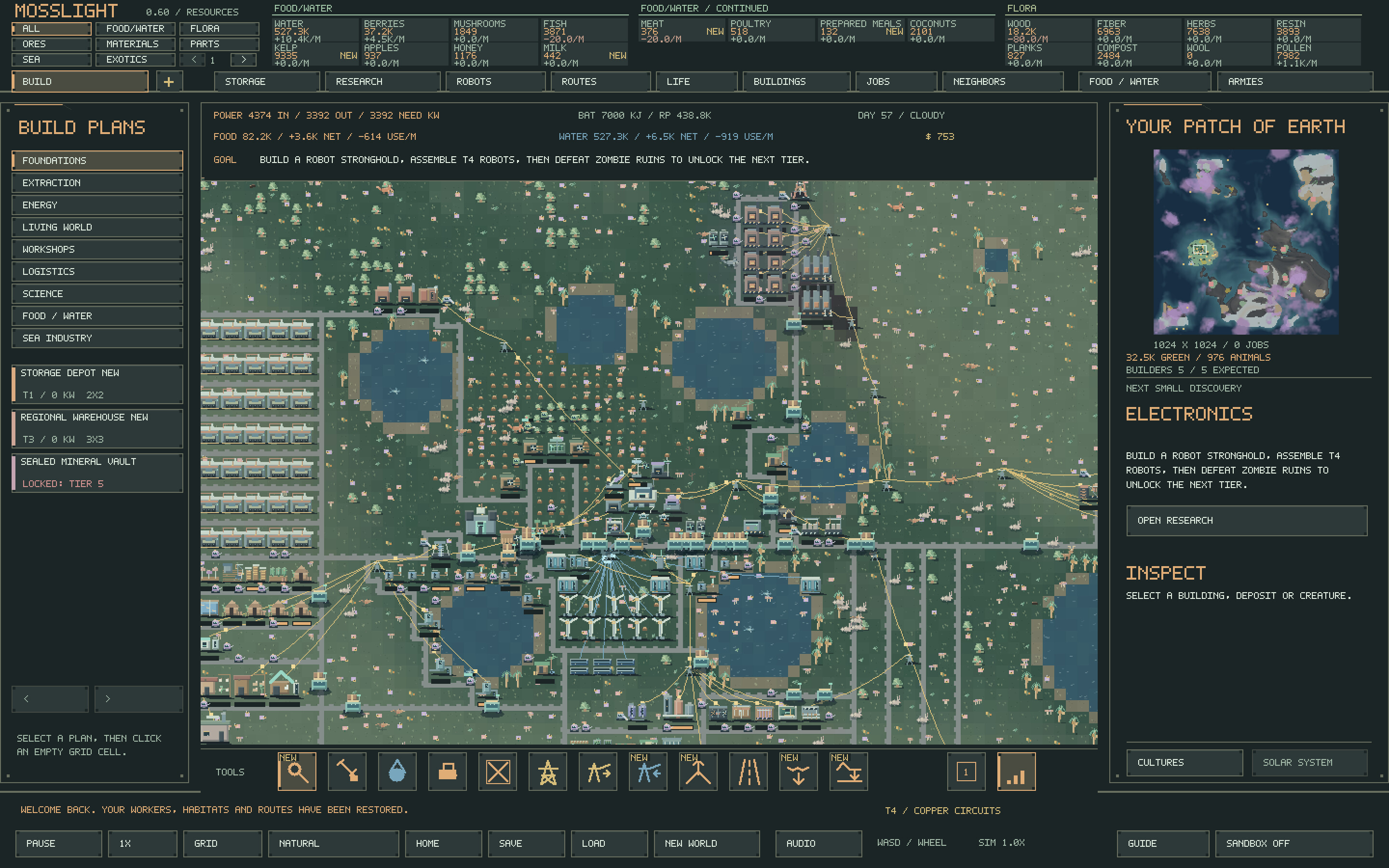
Task: Select the blue incoming power line tool
Action: point(648,772)
